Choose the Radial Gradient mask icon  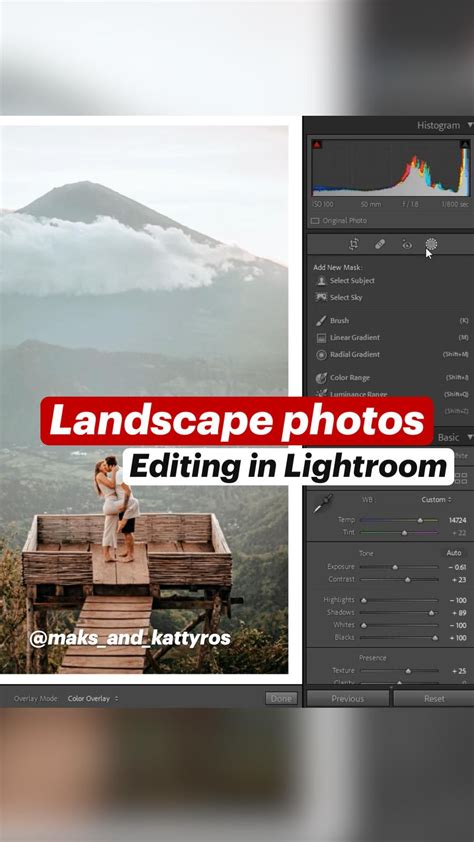pyautogui.click(x=321, y=354)
